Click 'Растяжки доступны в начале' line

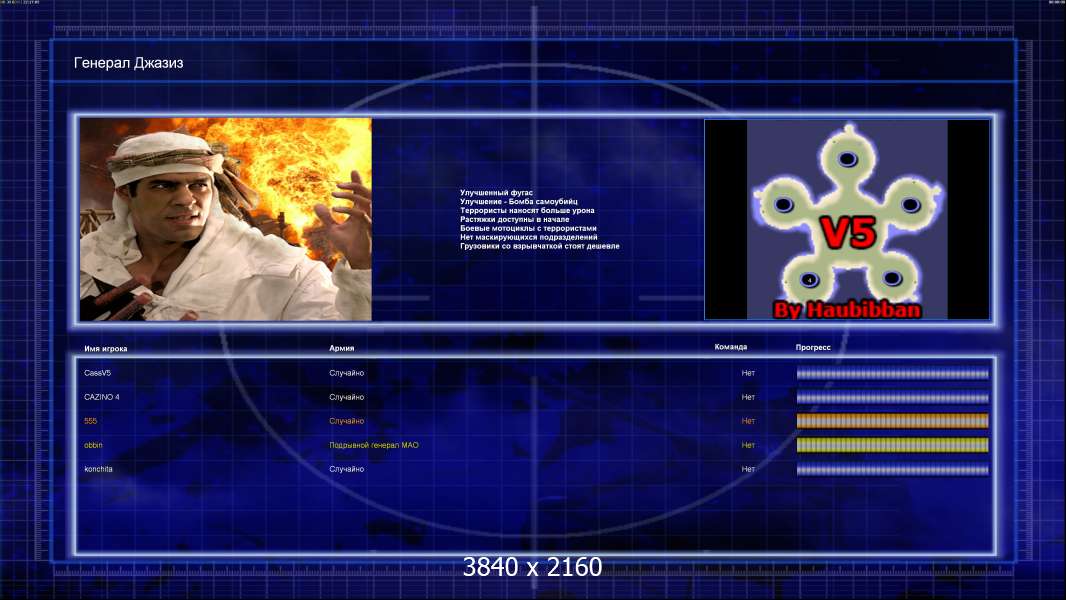point(515,219)
